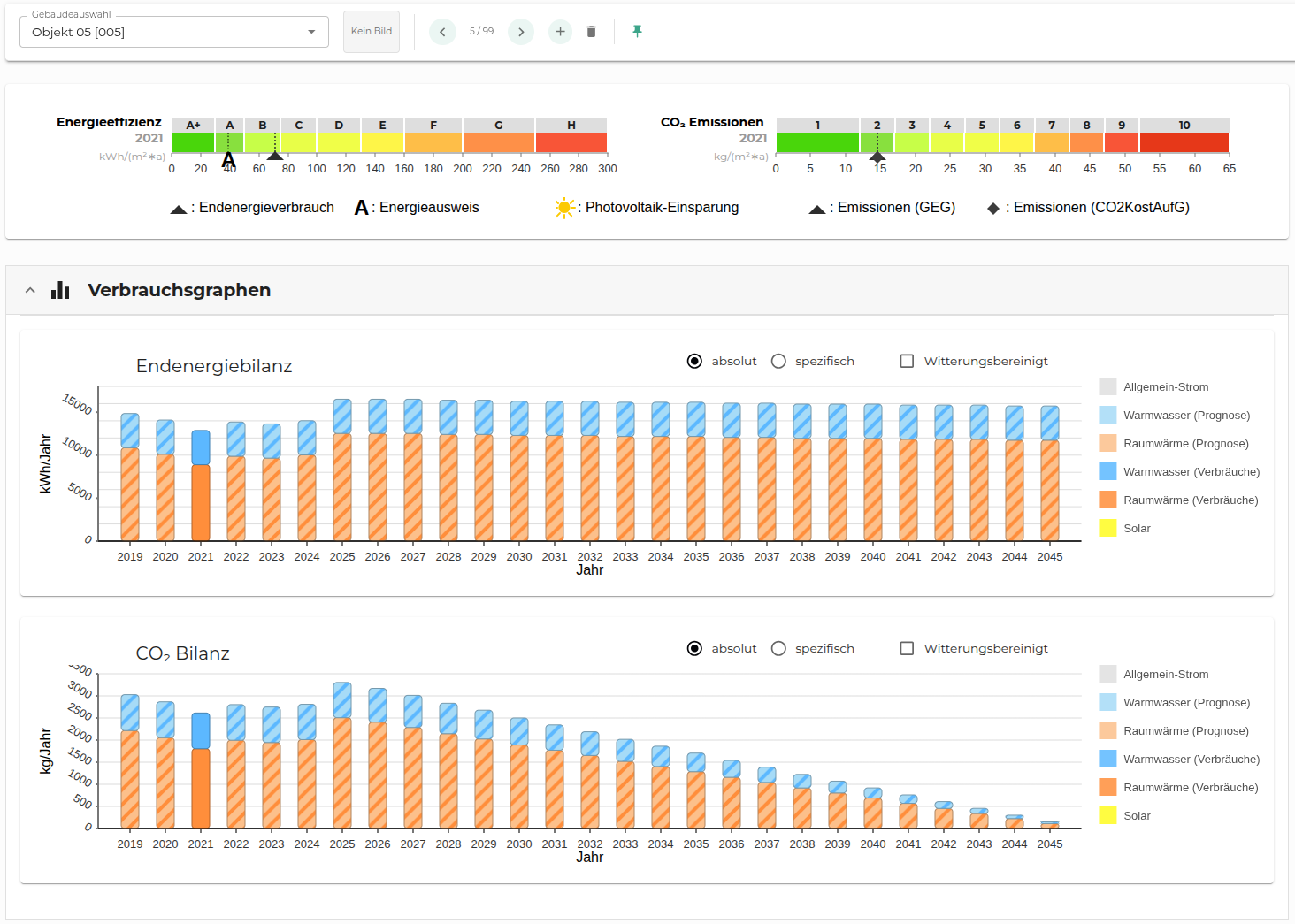Click the trash delete icon
Screen dimensions: 1295x924
coord(591,32)
